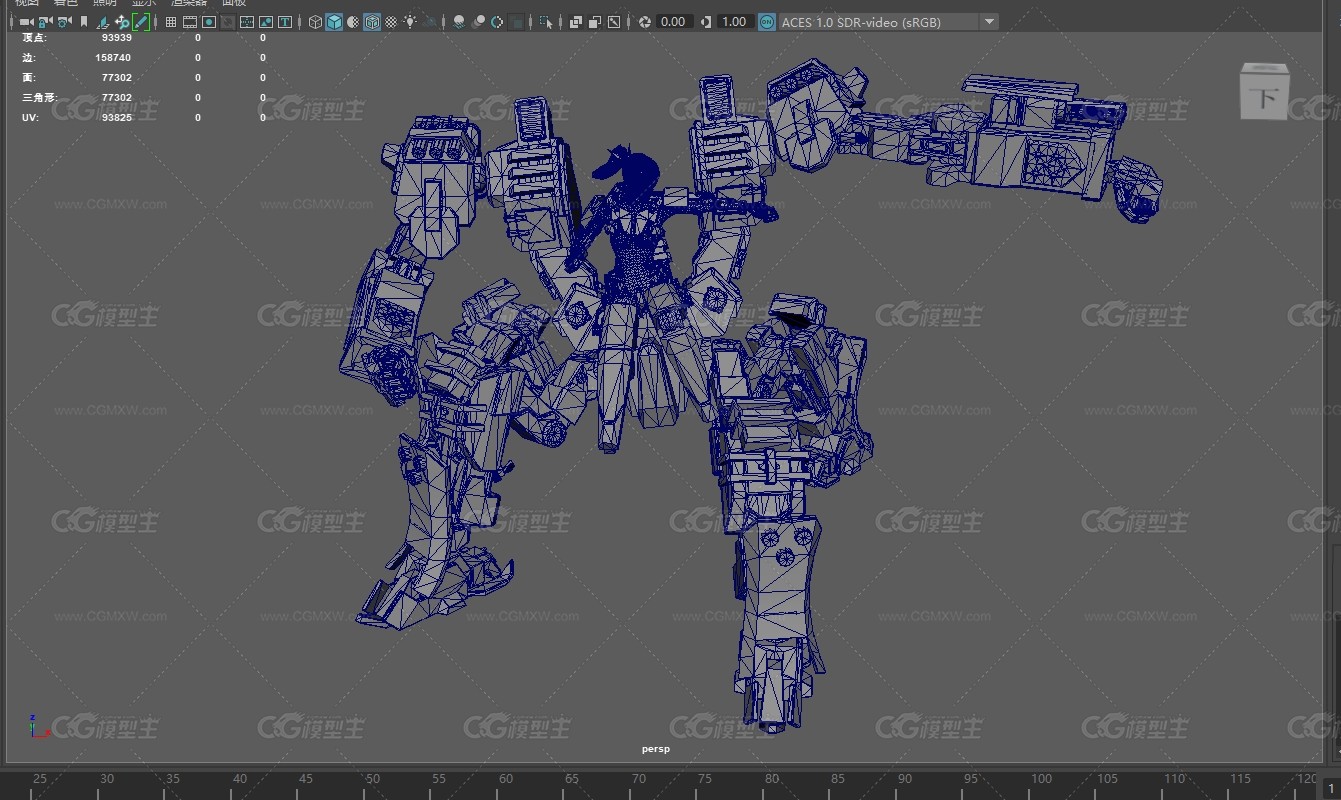
Task: Open the ACES 1.0 SDR-video dropdown
Action: (888, 22)
